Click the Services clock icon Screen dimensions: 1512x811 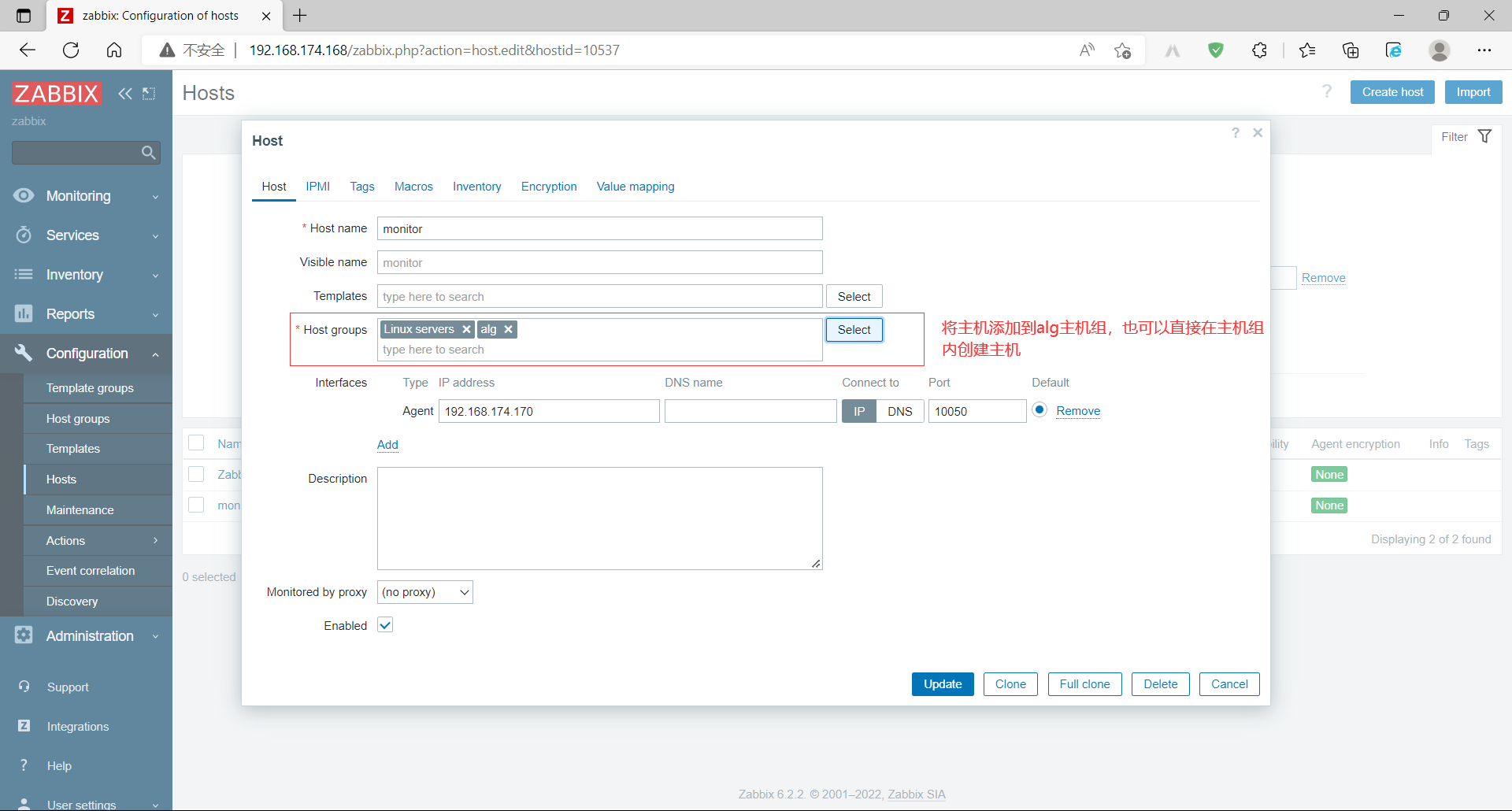[24, 235]
